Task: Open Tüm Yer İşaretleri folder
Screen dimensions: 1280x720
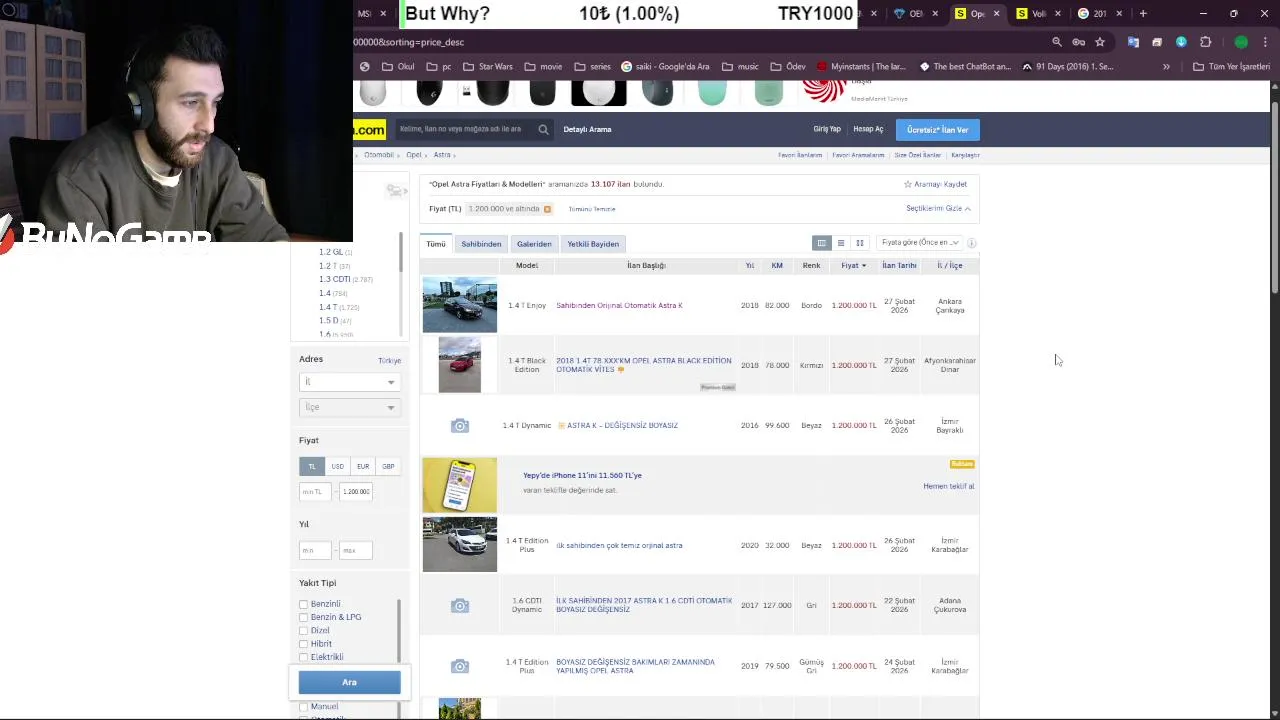Action: coord(1231,66)
